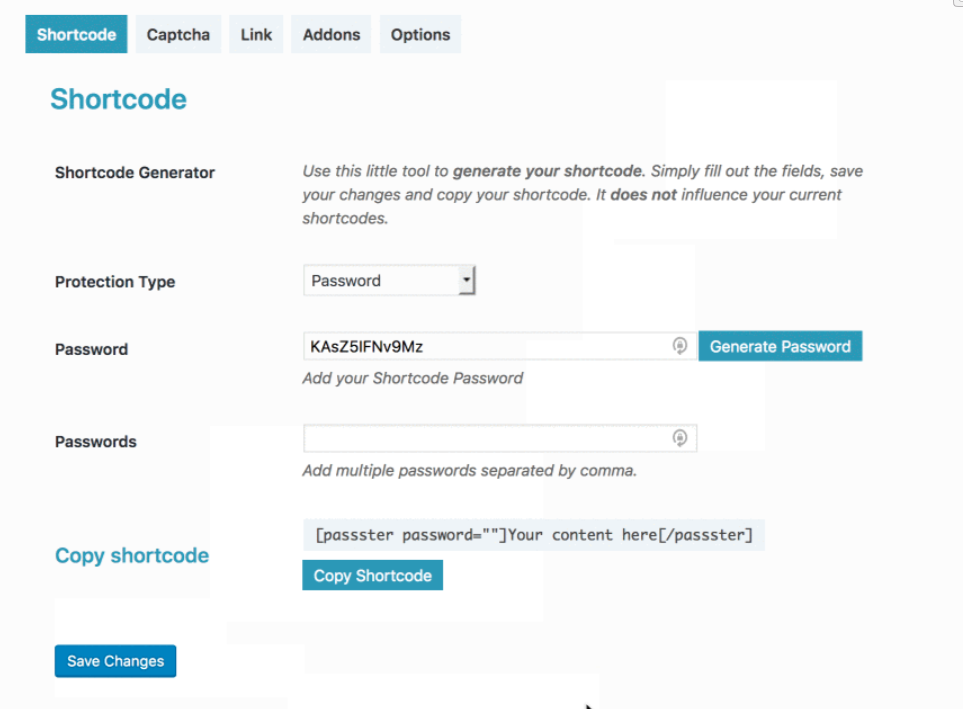Click the Protection Type label
This screenshot has height=709, width=963.
pos(114,281)
